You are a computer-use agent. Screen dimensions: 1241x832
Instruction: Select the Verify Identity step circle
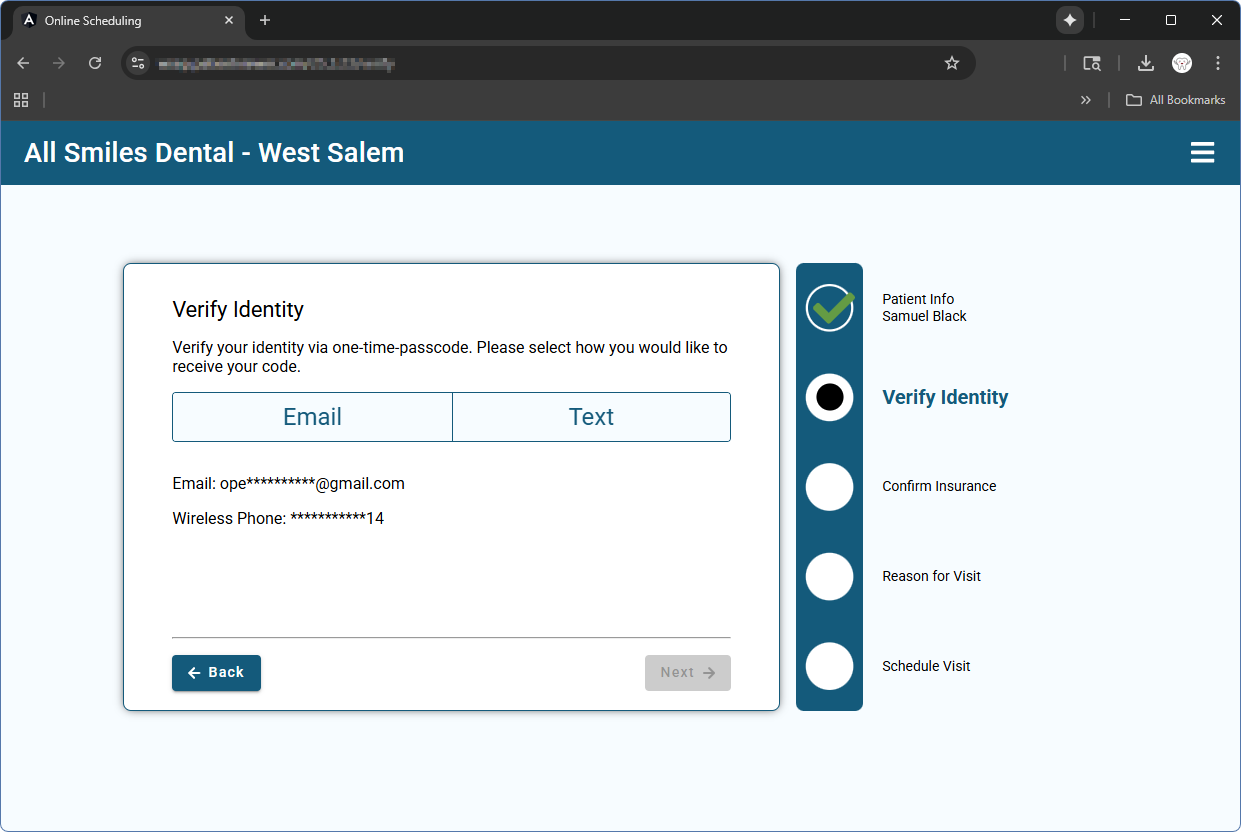(829, 397)
